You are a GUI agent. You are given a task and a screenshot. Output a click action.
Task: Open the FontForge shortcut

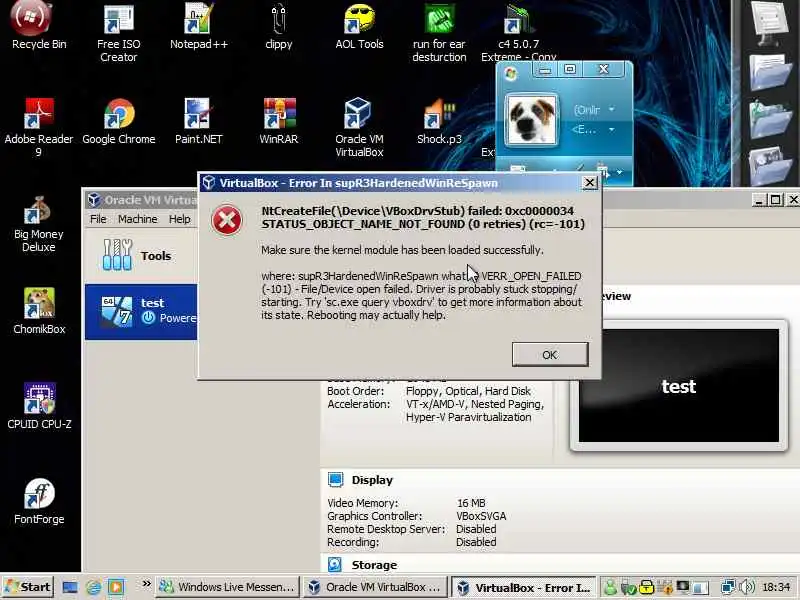39,500
